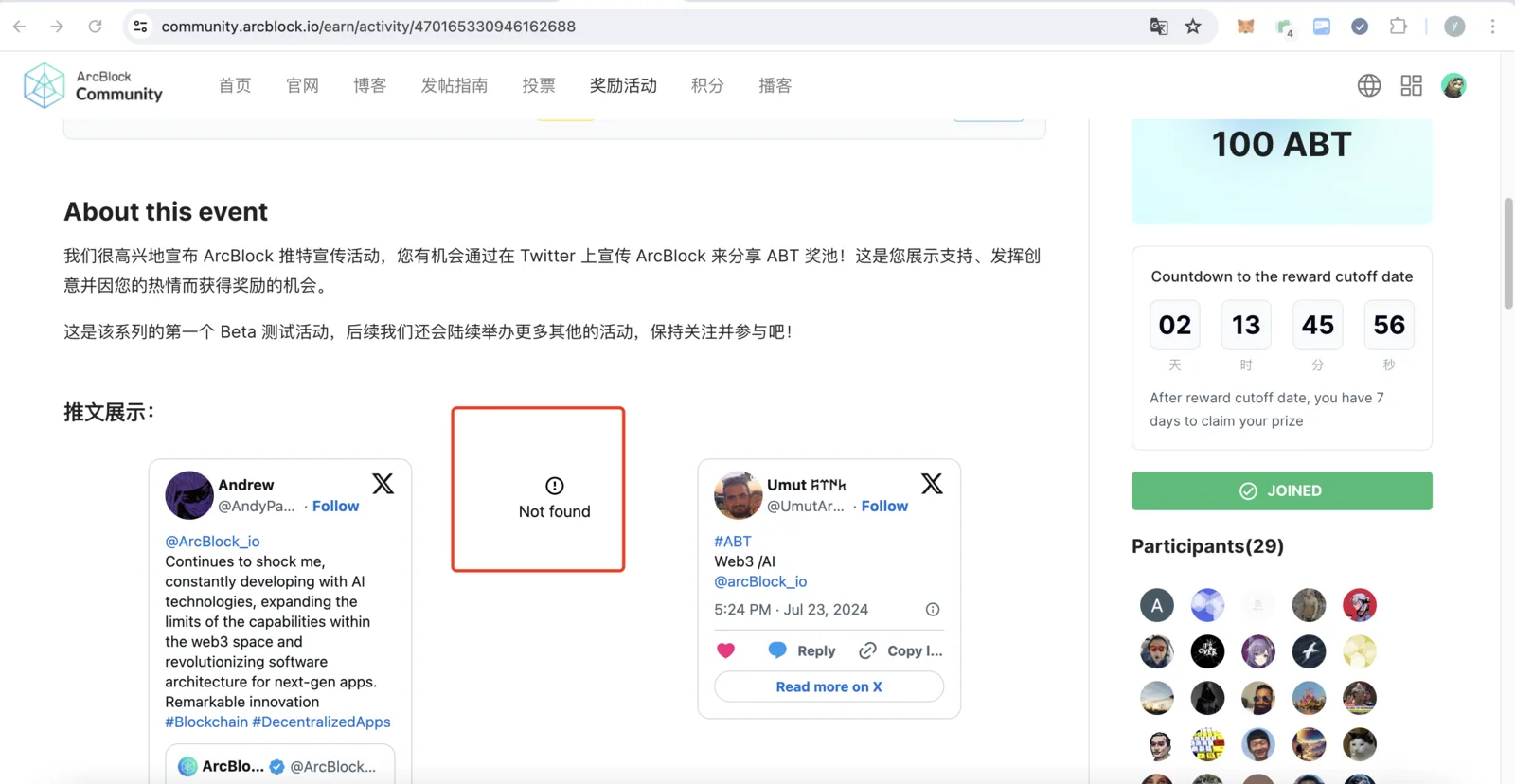Open the 首页 navigation item
The width and height of the screenshot is (1515, 784).
(235, 85)
